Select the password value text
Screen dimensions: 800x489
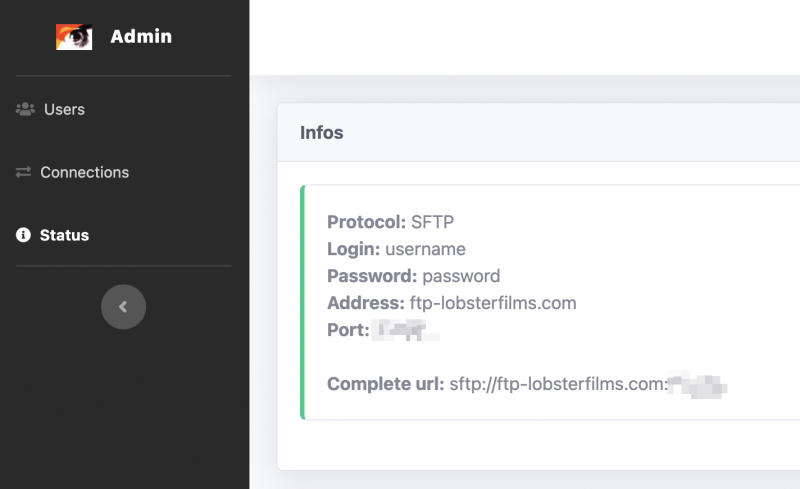[x=461, y=276]
